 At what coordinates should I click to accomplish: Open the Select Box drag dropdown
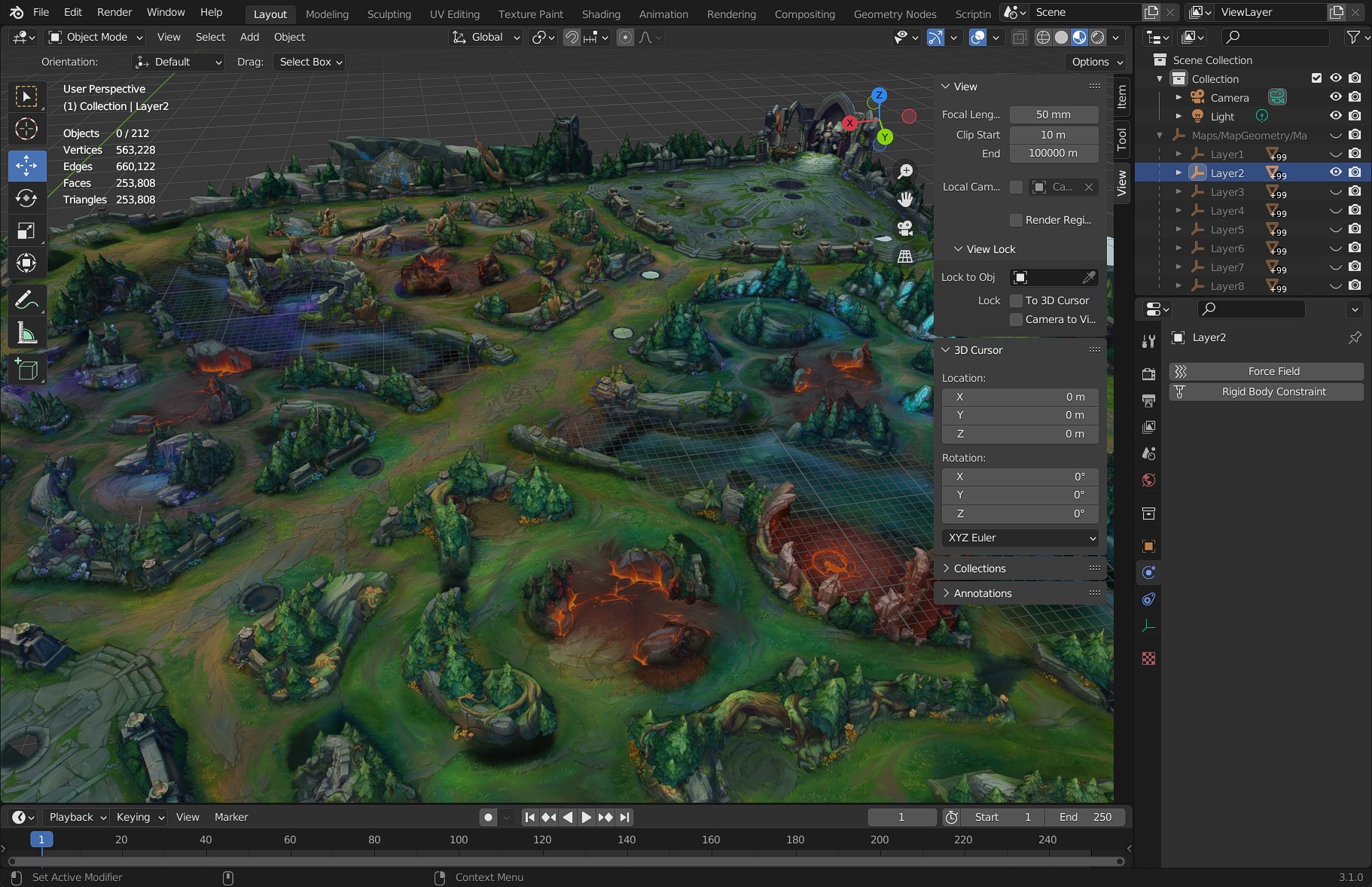(x=311, y=62)
